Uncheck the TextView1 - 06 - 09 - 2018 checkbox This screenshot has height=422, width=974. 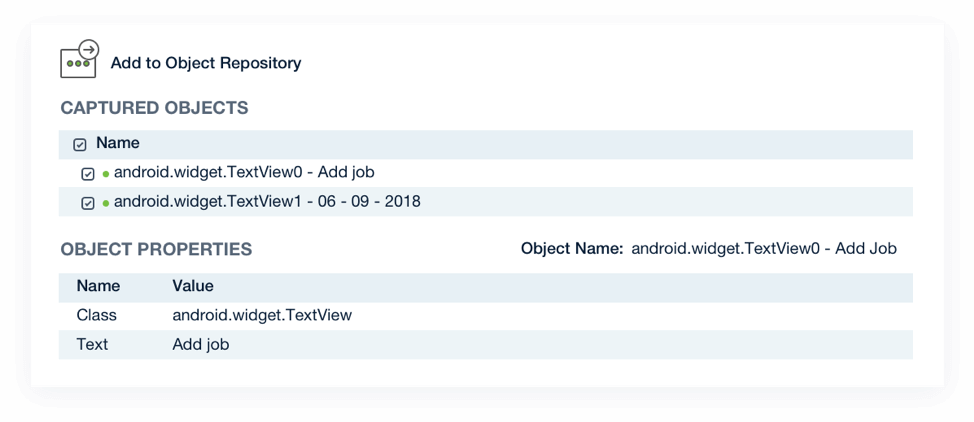click(88, 203)
